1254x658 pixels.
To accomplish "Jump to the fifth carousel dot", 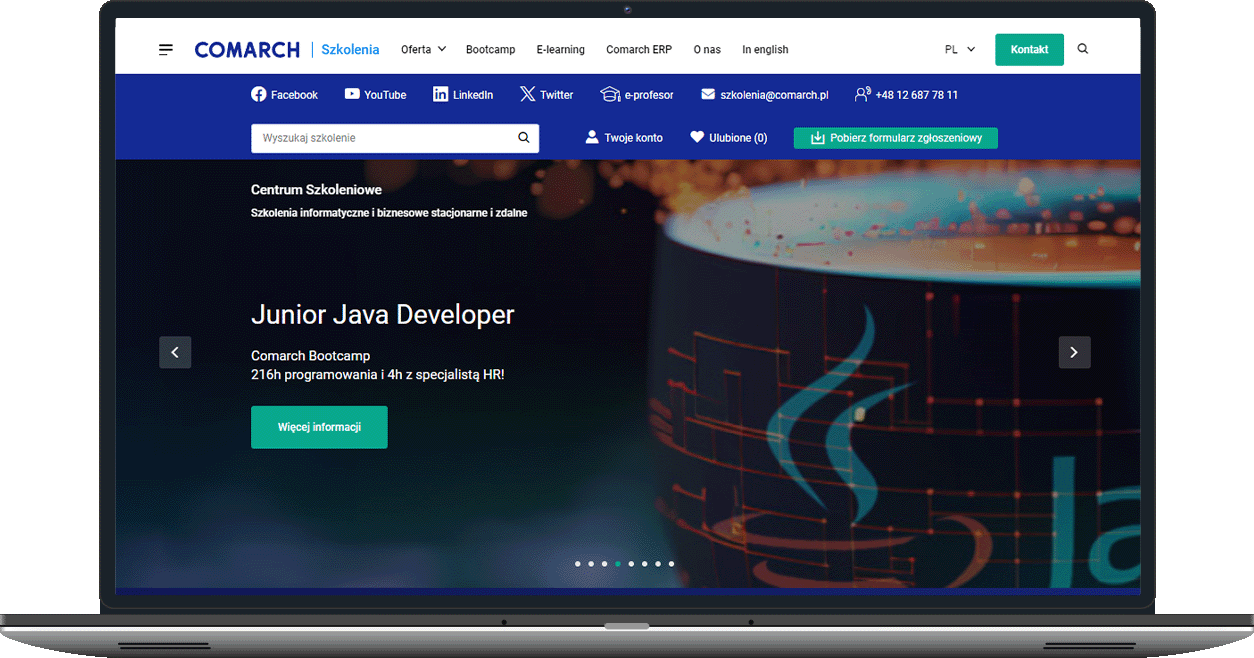I will coord(631,564).
